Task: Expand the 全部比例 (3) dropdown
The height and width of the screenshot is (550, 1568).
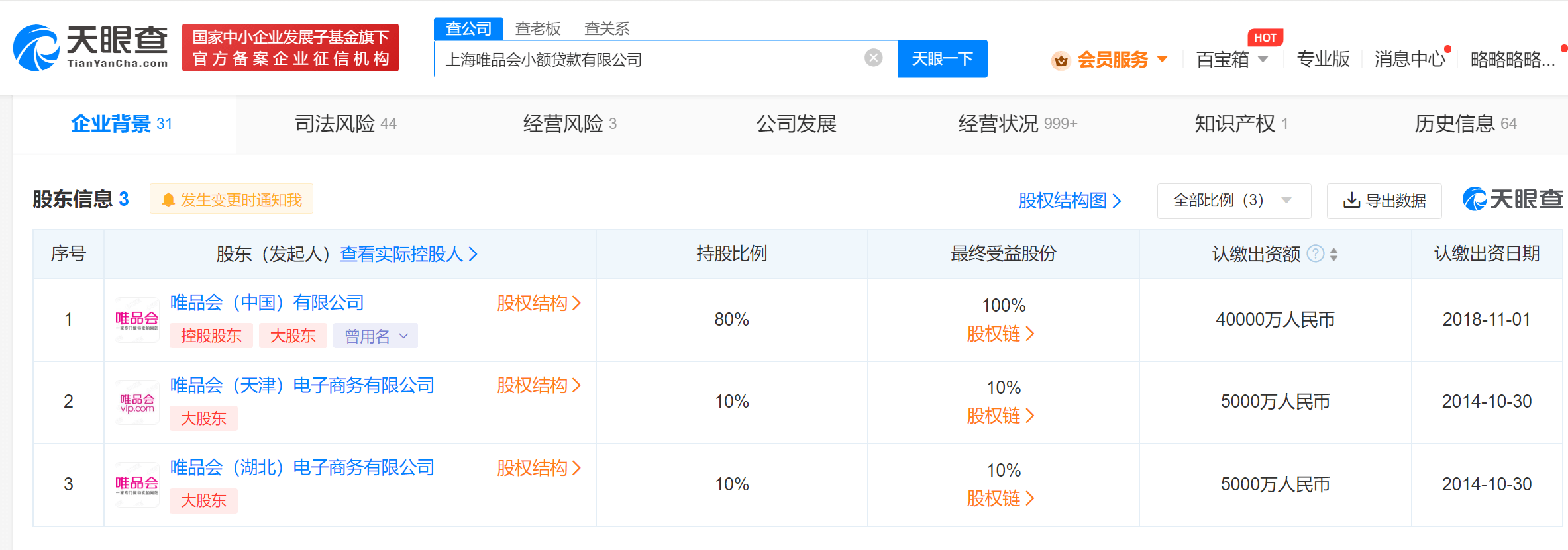Action: (x=1233, y=201)
